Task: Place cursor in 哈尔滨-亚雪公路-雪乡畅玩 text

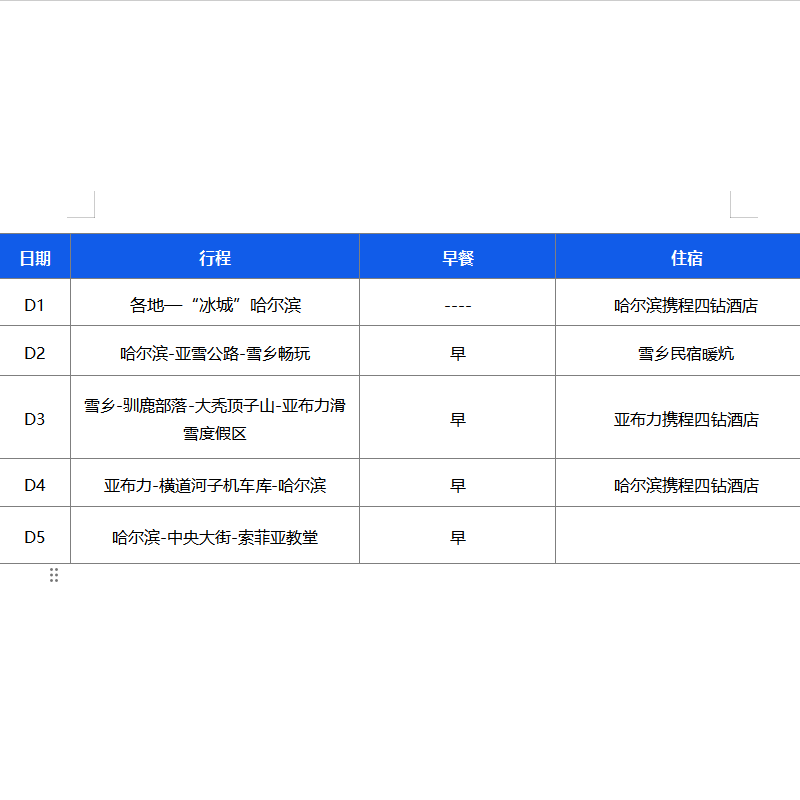Action: (x=215, y=353)
